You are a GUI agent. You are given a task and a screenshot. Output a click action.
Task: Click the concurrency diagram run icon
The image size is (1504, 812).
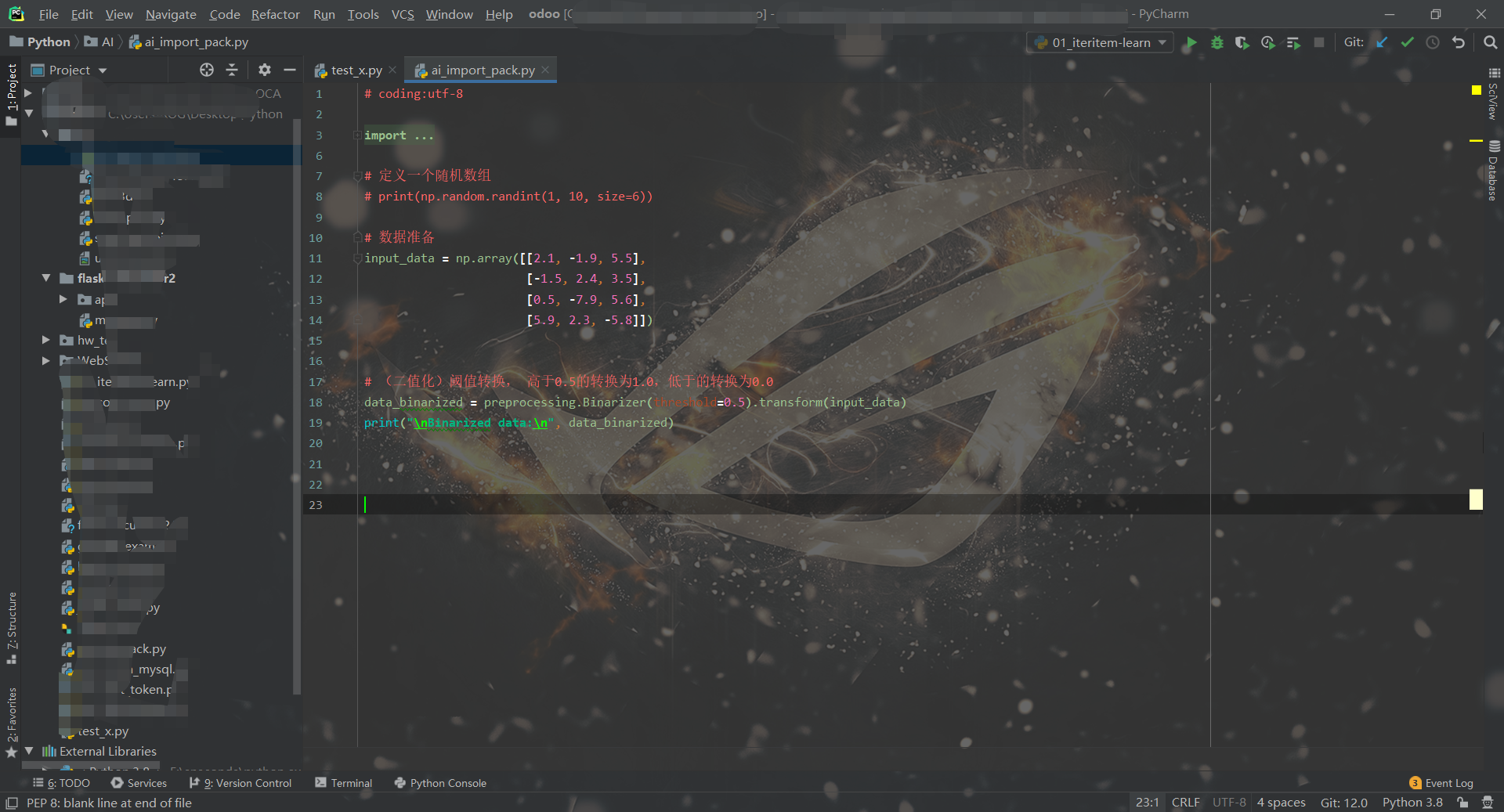click(x=1293, y=43)
